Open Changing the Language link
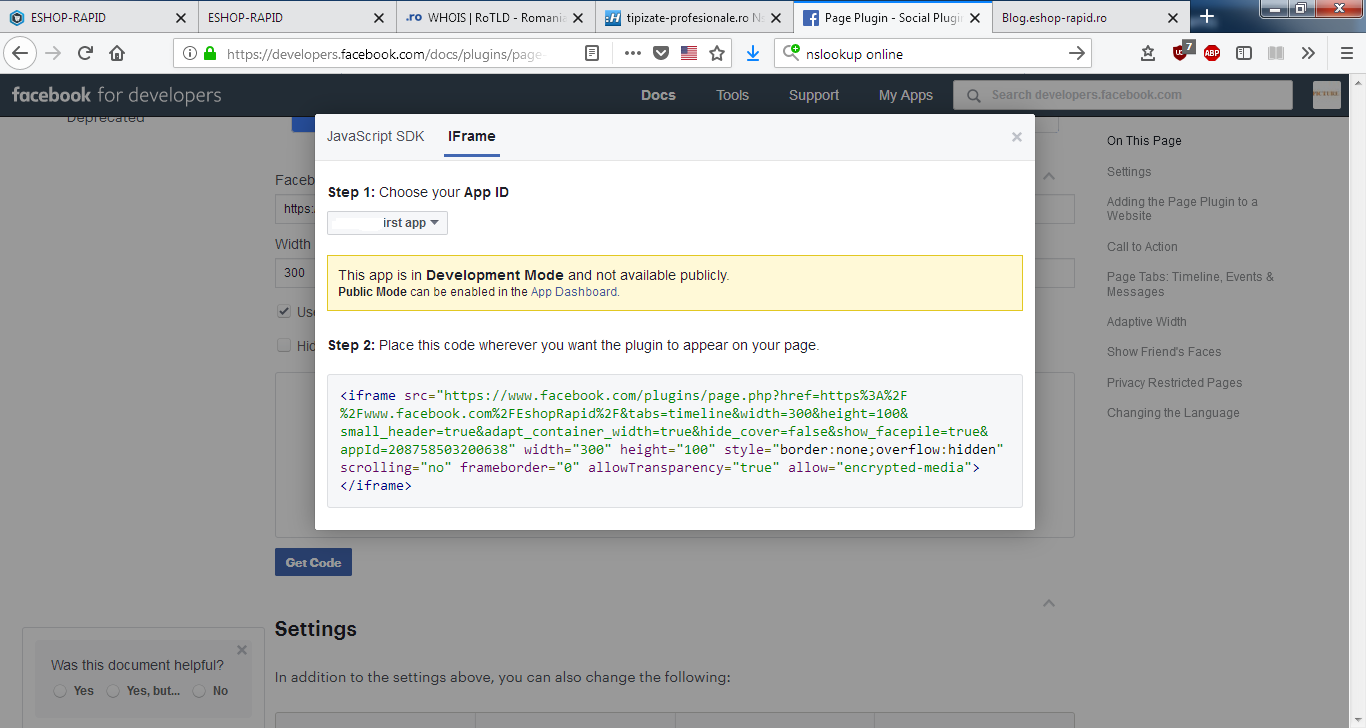 point(1173,413)
